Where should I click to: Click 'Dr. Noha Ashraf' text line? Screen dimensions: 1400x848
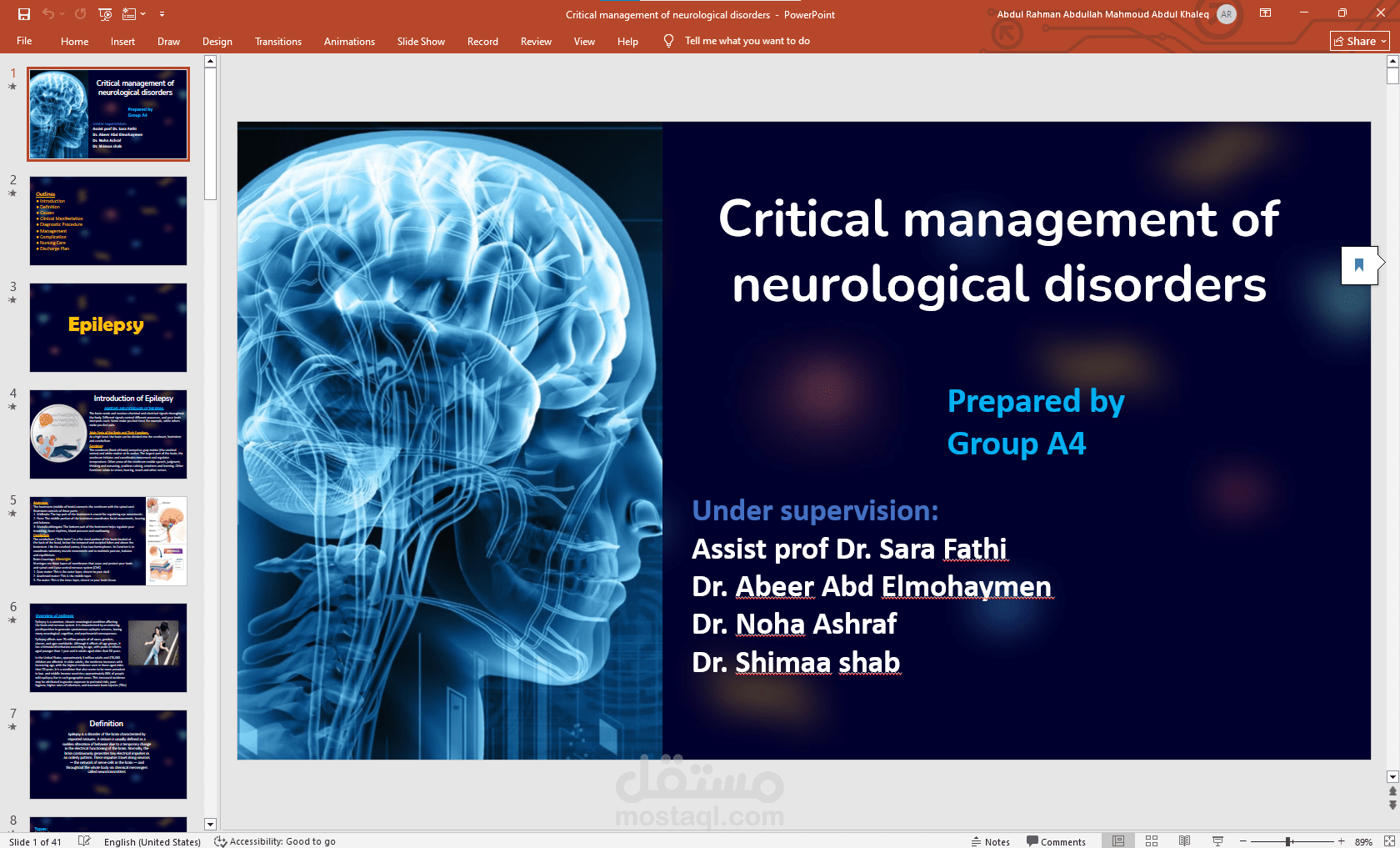(x=794, y=624)
